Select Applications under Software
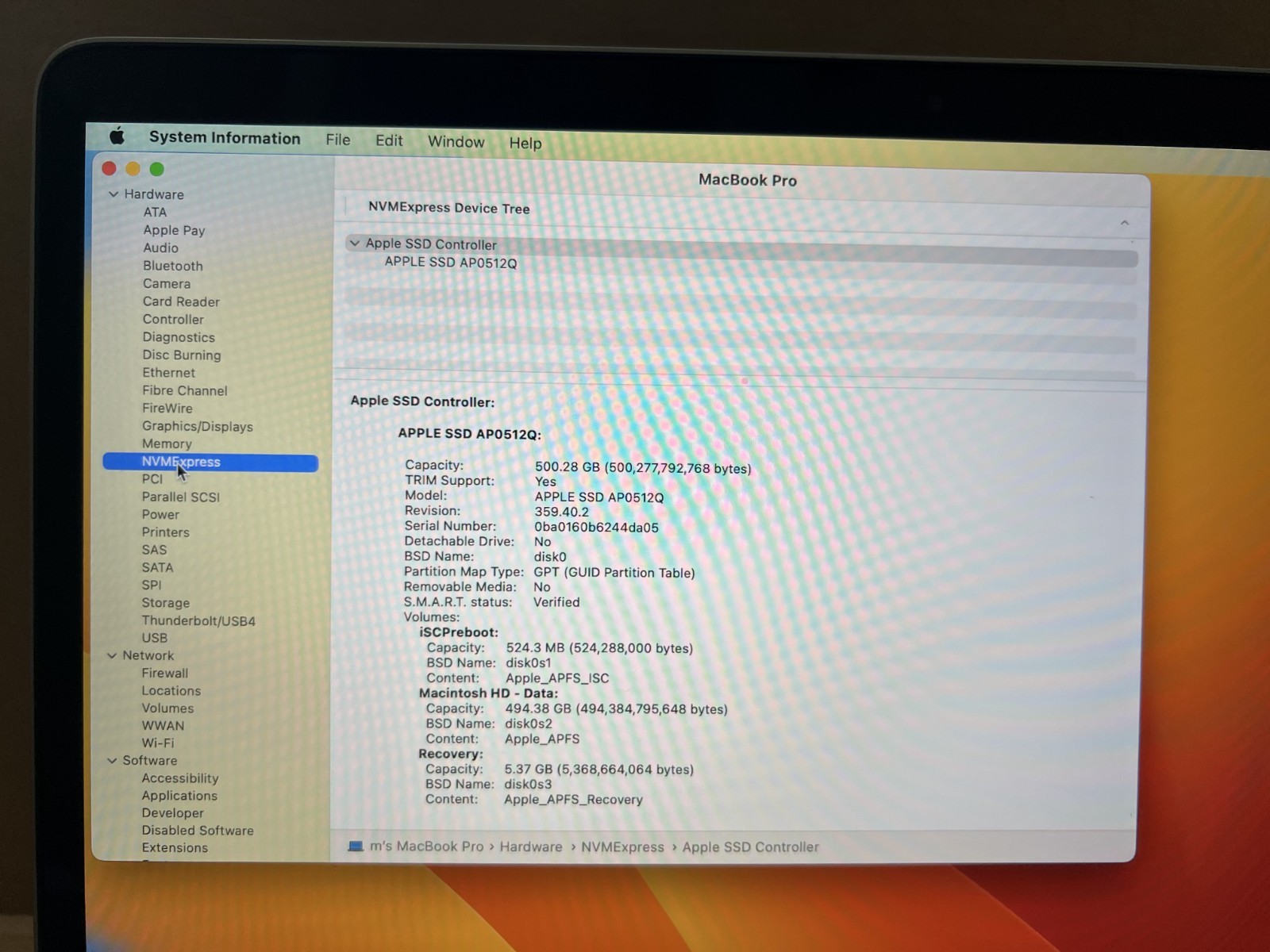Viewport: 1270px width, 952px height. [x=179, y=796]
